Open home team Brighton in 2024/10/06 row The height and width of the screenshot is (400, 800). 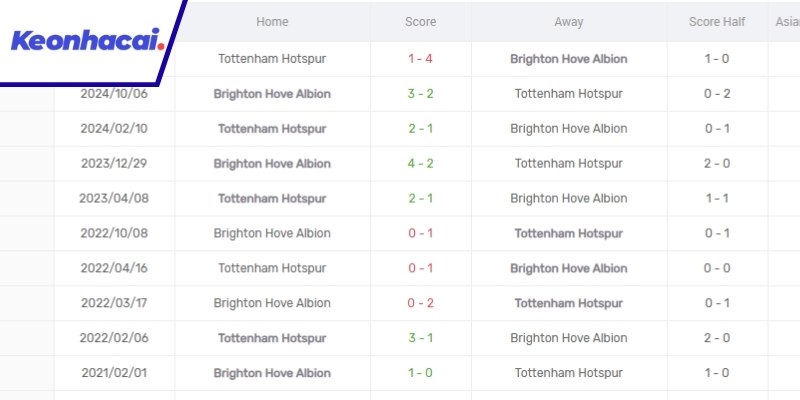(x=272, y=94)
